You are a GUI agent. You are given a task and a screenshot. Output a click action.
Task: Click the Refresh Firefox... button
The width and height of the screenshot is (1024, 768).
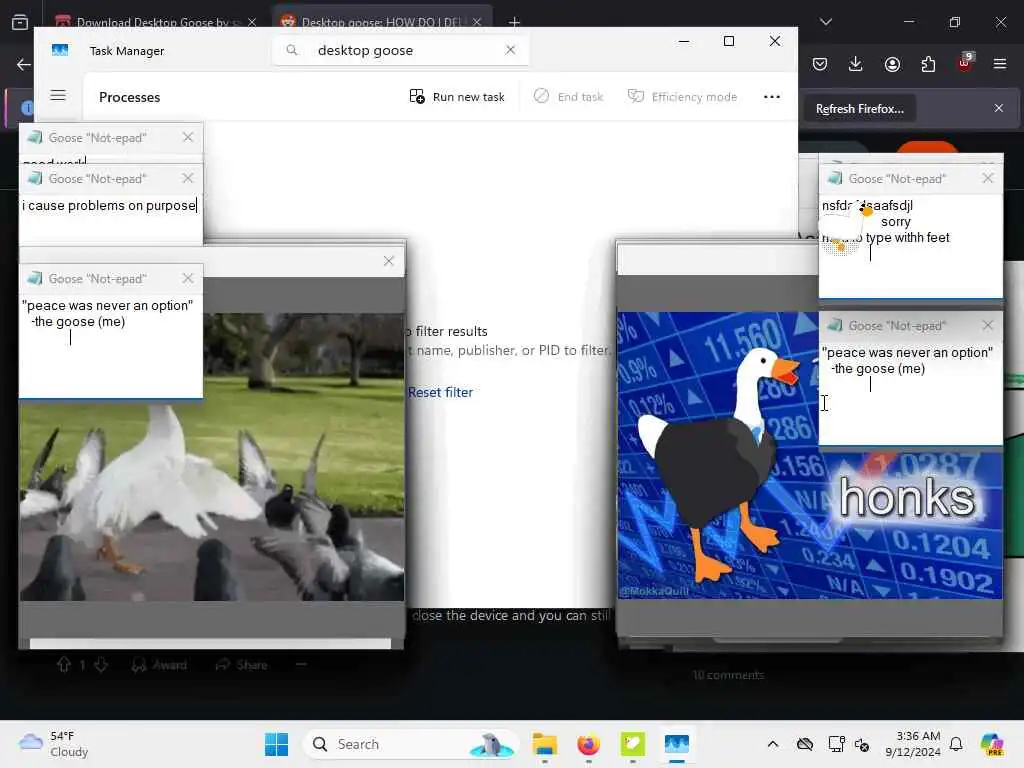pyautogui.click(x=859, y=108)
